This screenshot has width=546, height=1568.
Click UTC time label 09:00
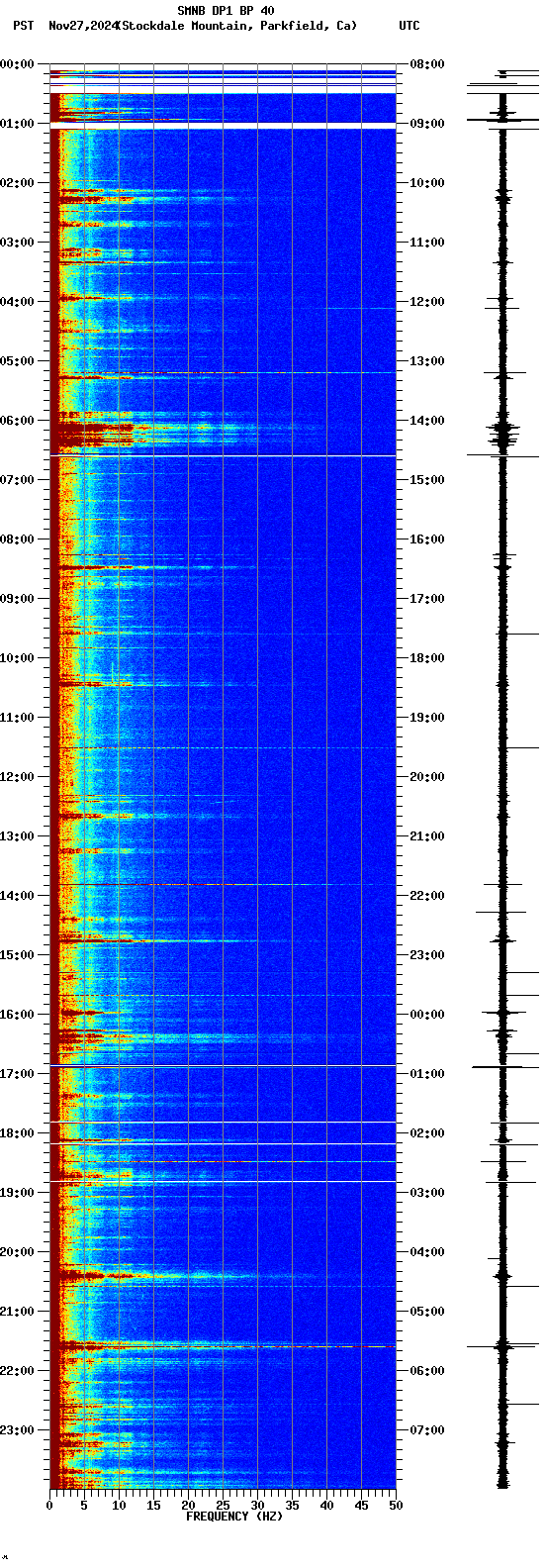pyautogui.click(x=427, y=123)
